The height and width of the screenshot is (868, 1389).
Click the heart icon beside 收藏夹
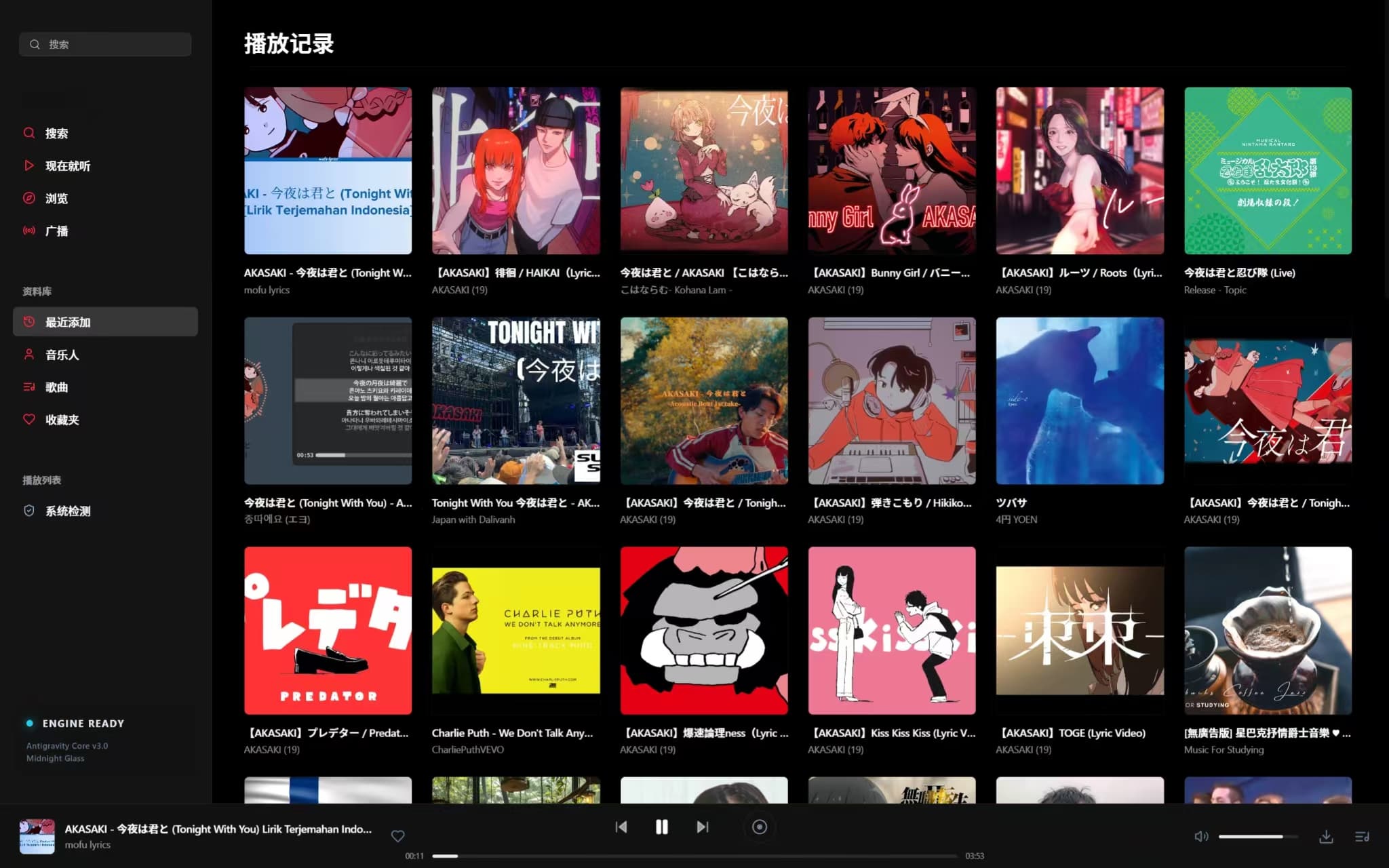pyautogui.click(x=29, y=419)
